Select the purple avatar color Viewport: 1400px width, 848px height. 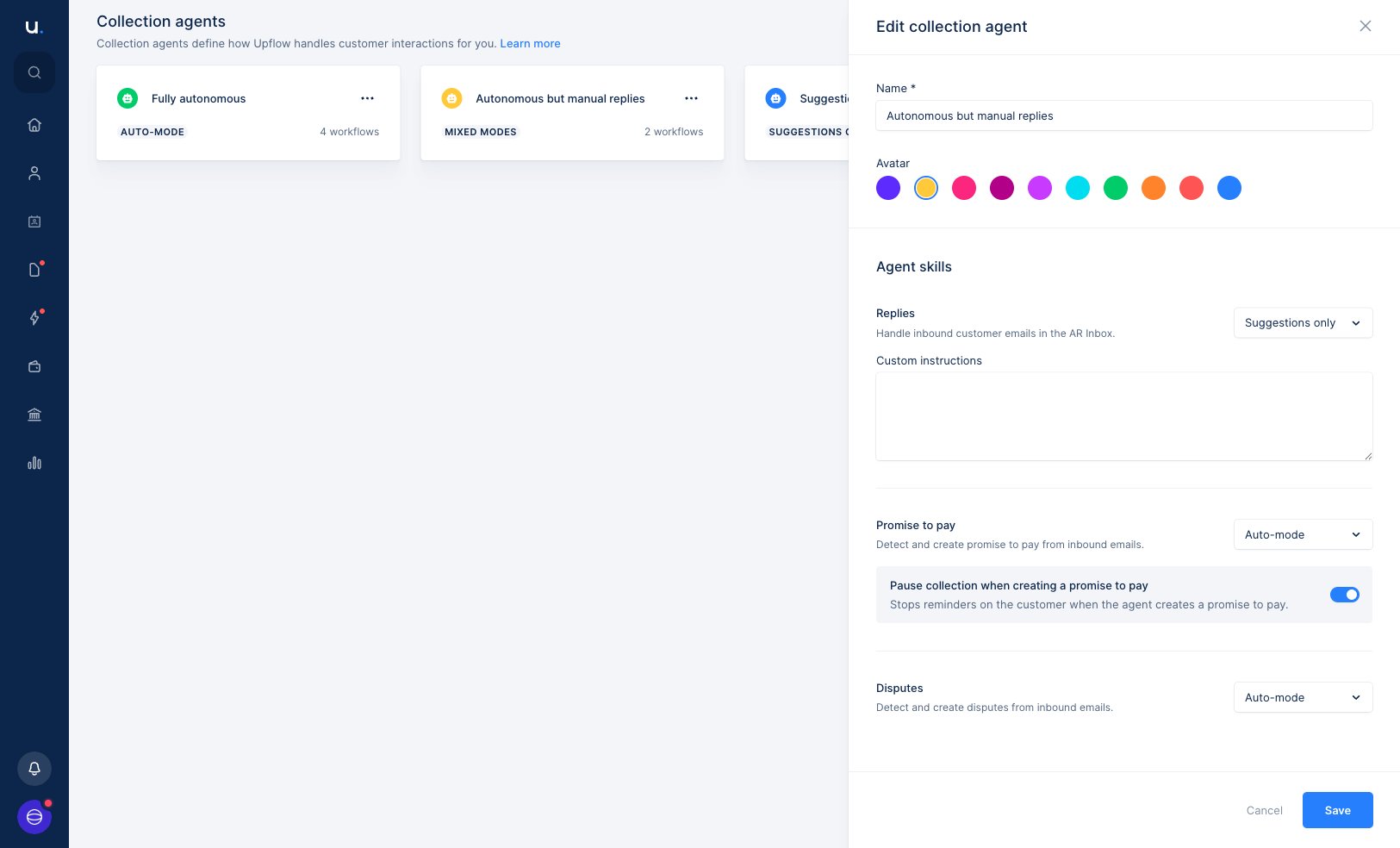[888, 188]
